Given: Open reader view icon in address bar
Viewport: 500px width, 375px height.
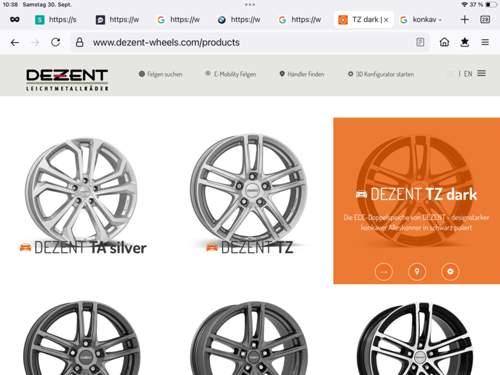Looking at the screenshot, I should tap(420, 42).
